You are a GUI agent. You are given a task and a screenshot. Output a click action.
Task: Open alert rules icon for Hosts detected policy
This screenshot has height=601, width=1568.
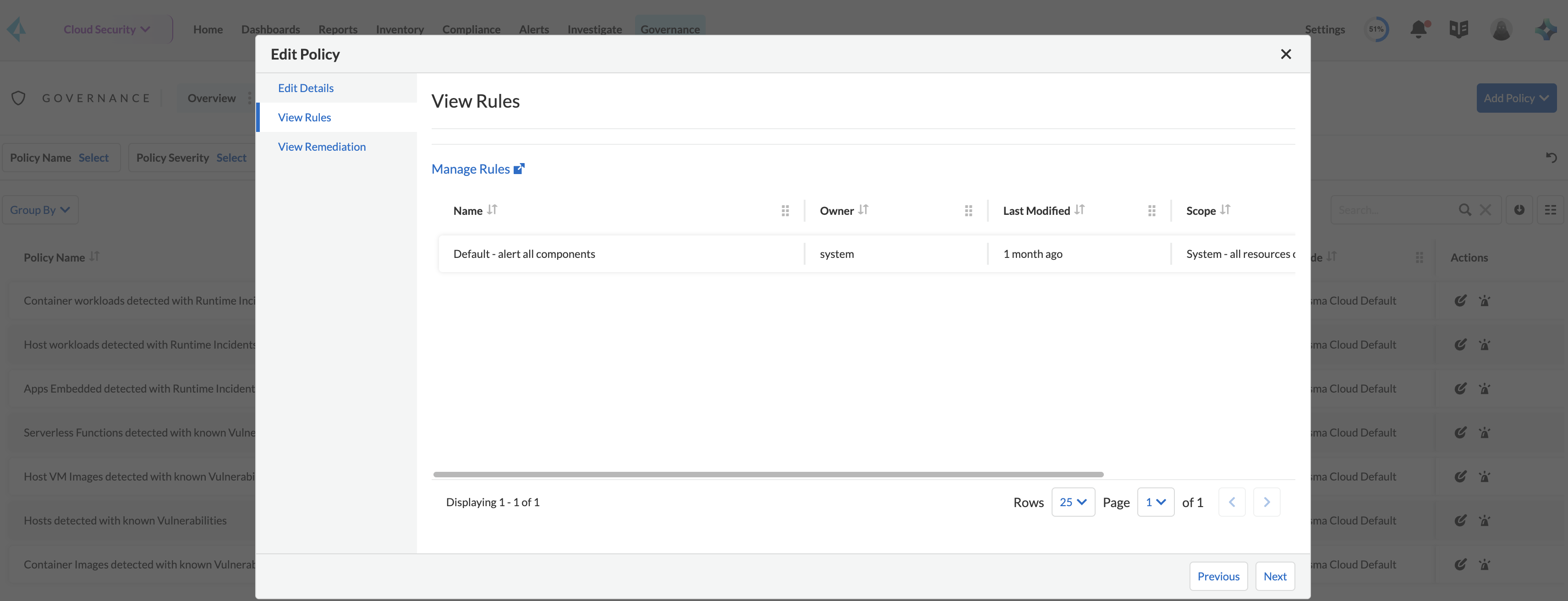click(x=1485, y=521)
